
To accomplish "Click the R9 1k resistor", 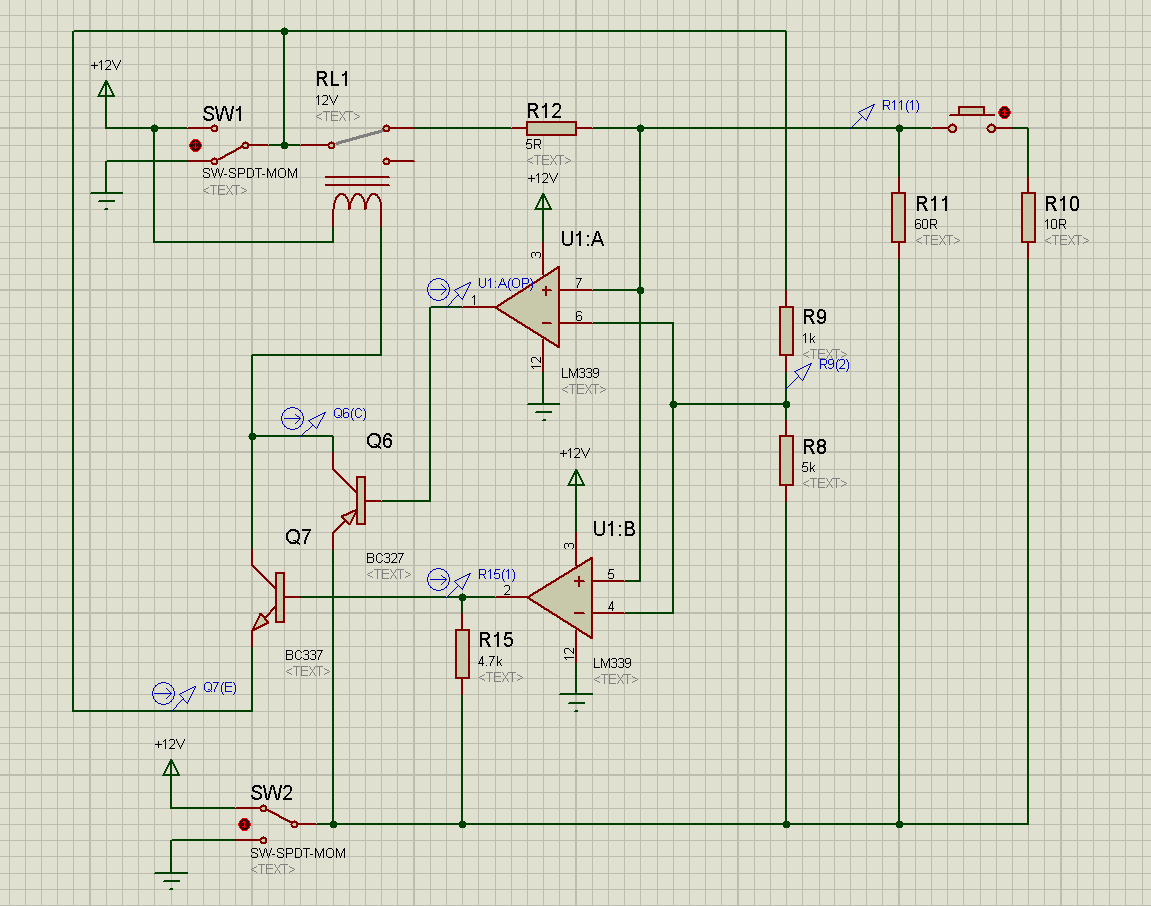I will (x=787, y=330).
